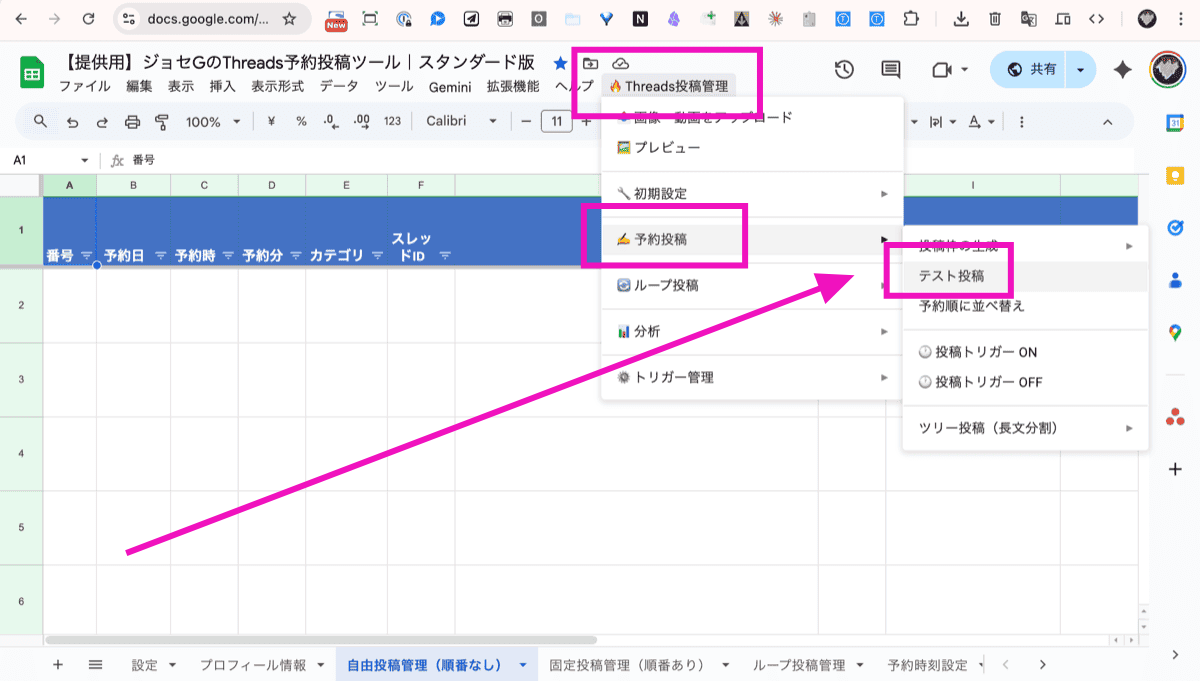
Task: Open the 分析 menu entry
Action: coord(752,331)
